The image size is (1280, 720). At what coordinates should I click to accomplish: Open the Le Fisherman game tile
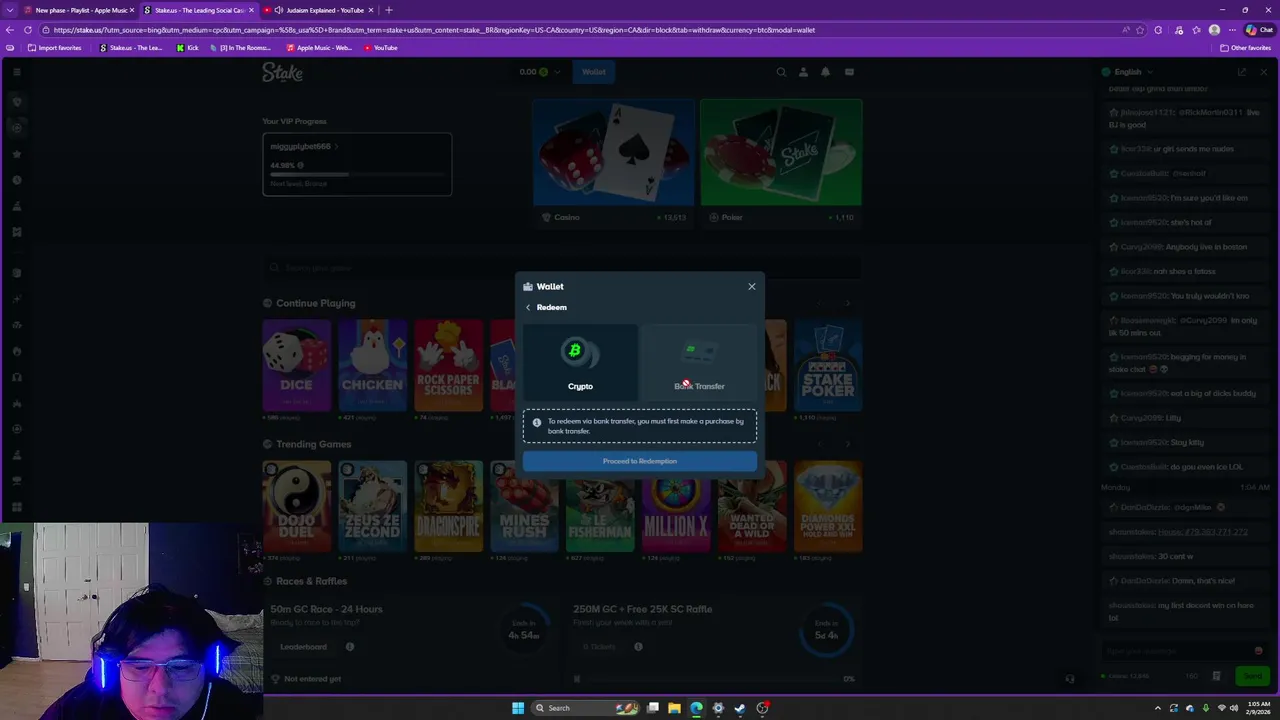click(600, 506)
